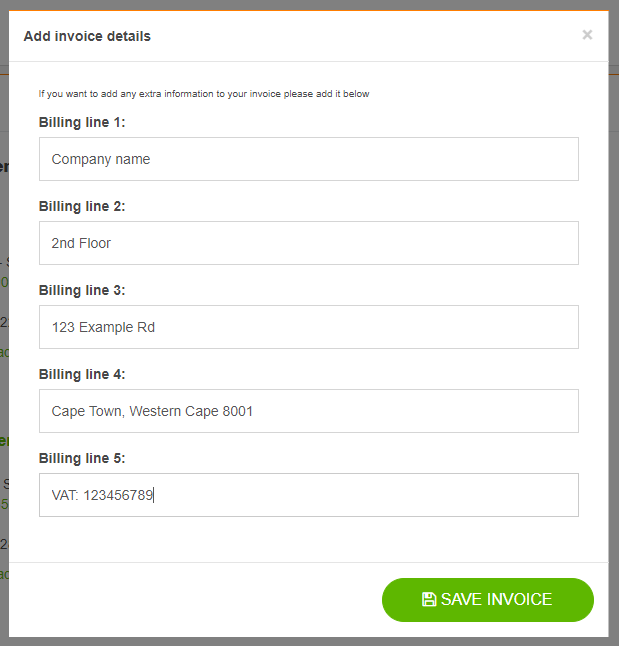Click the INVOICE word on green button
Image resolution: width=619 pixels, height=646 pixels.
point(519,599)
